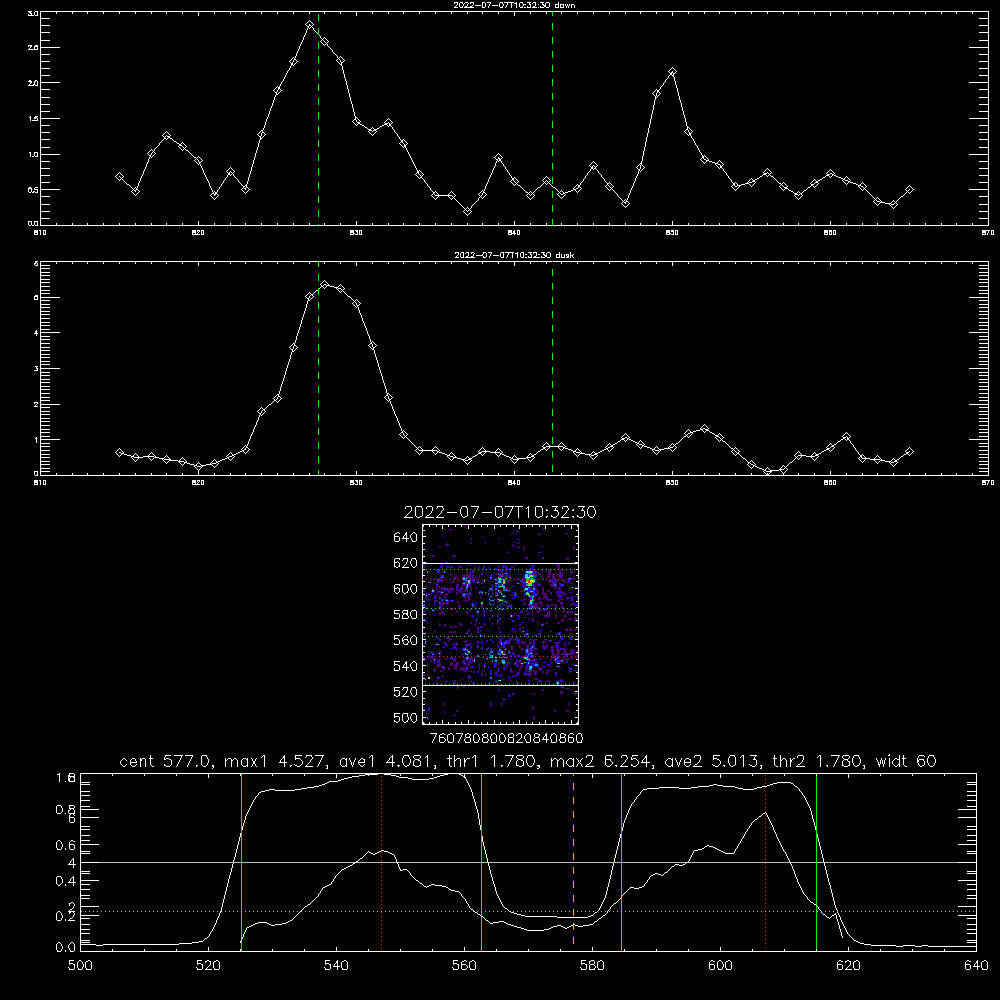Select the 'widt 60' value in stats line
The width and height of the screenshot is (1000, 1000).
pyautogui.click(x=906, y=761)
